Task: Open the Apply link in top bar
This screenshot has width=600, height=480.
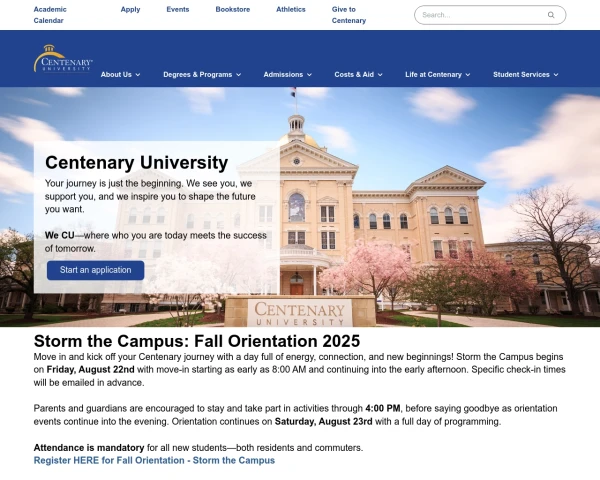Action: [130, 10]
